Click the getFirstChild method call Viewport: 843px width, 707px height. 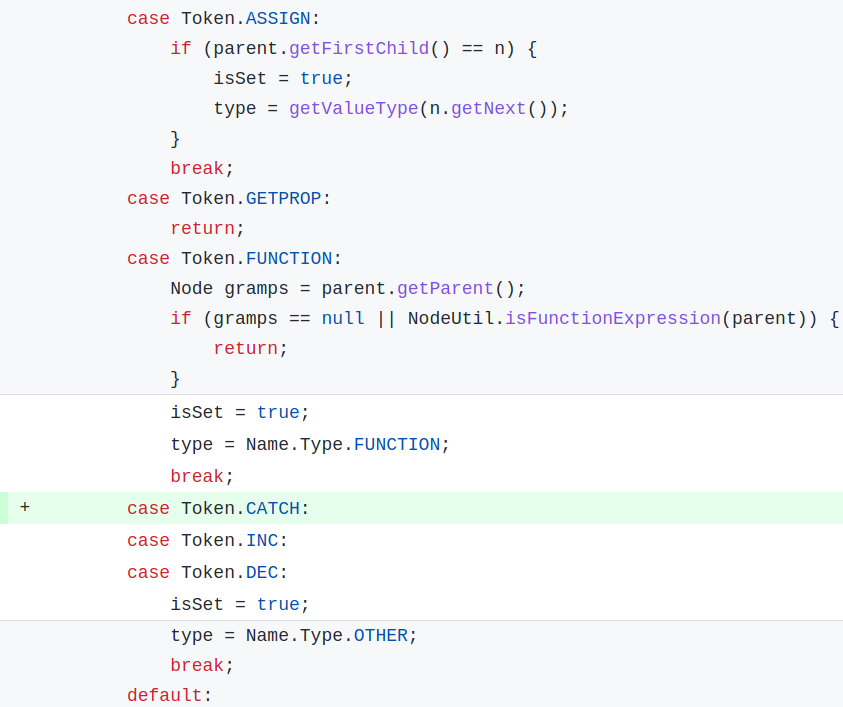375,48
